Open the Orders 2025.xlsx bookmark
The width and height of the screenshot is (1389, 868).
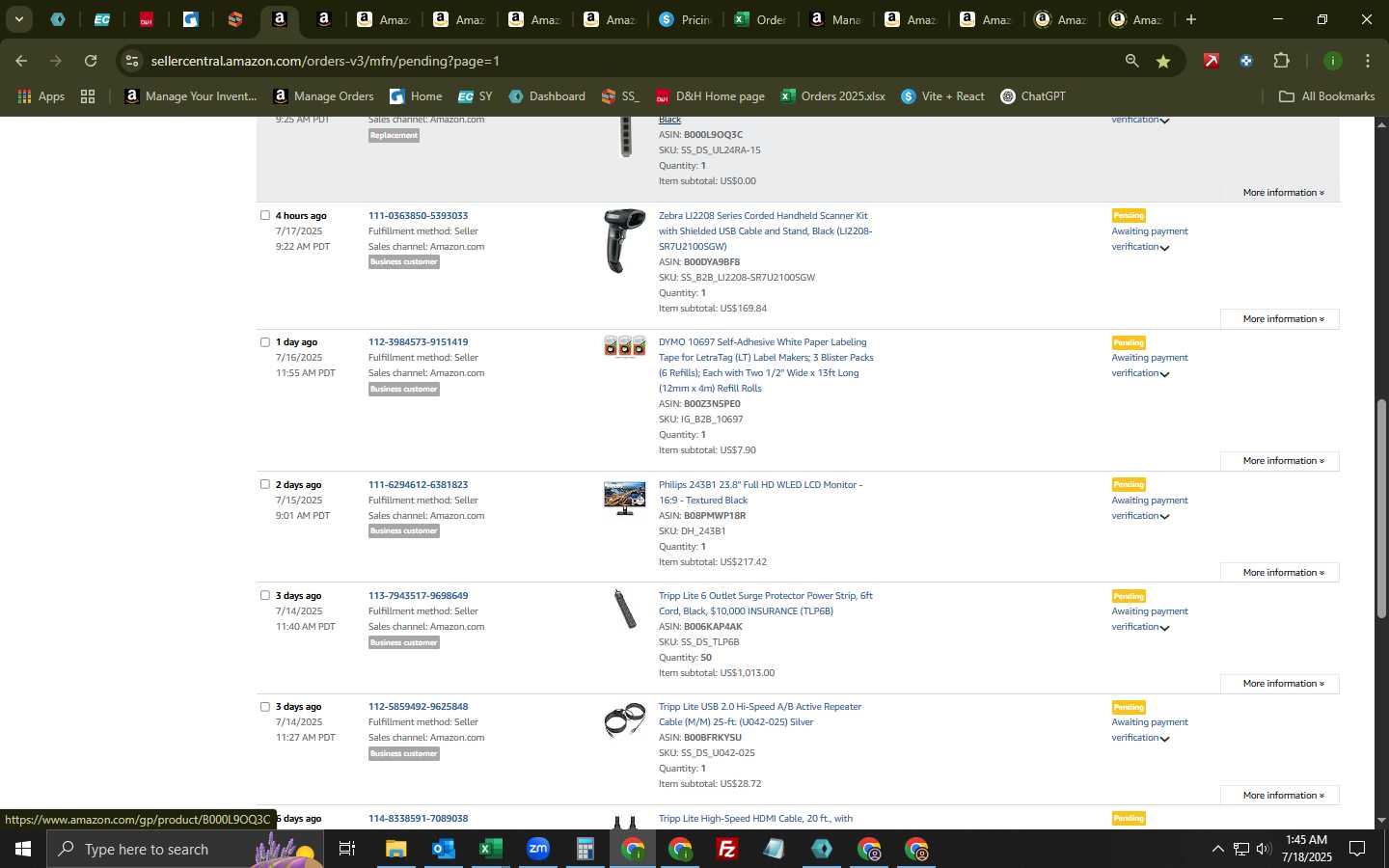(833, 96)
